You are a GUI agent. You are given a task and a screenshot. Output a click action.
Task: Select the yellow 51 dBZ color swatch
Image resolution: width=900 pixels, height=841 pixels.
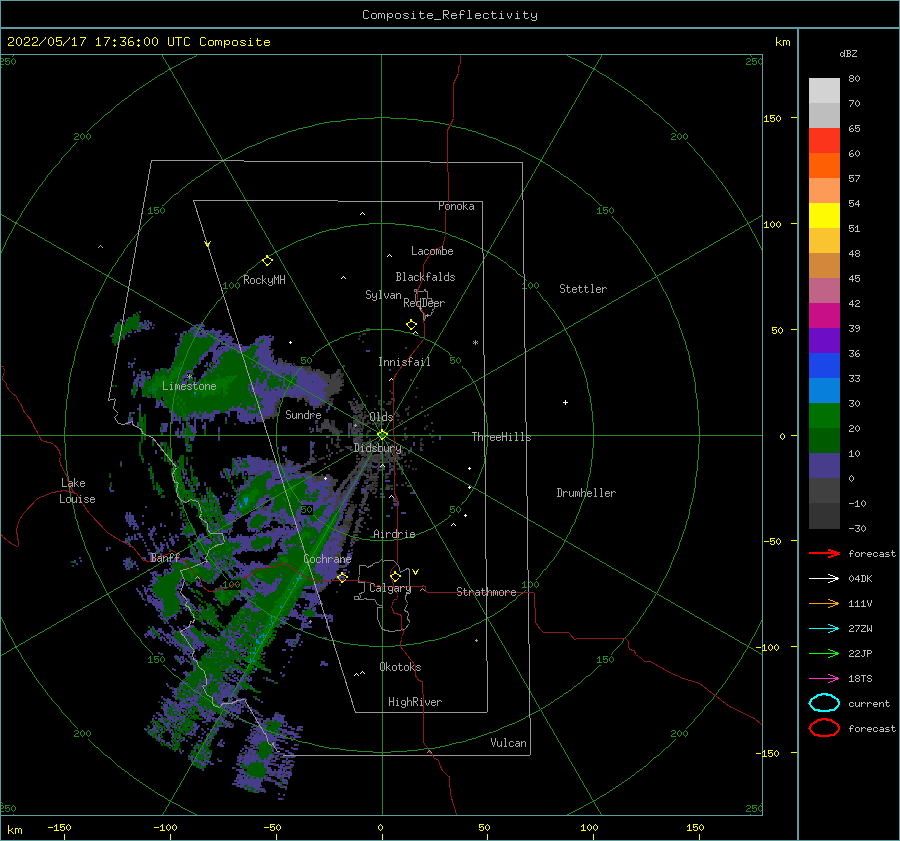coord(824,216)
